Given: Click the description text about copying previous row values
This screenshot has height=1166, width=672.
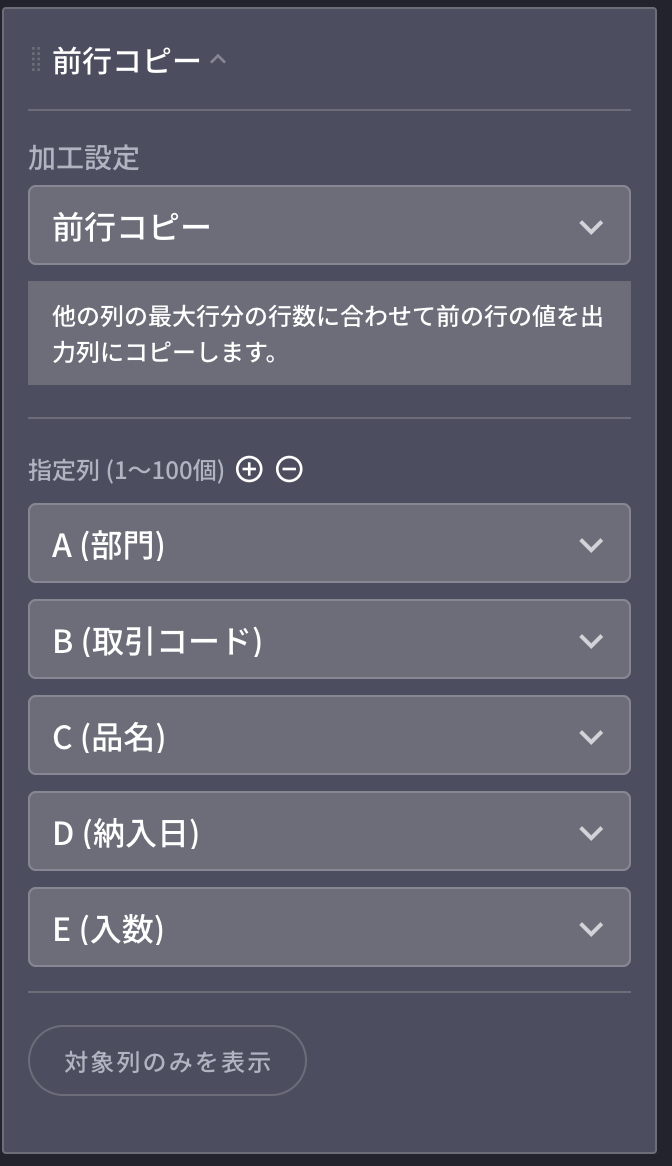Looking at the screenshot, I should pyautogui.click(x=329, y=332).
